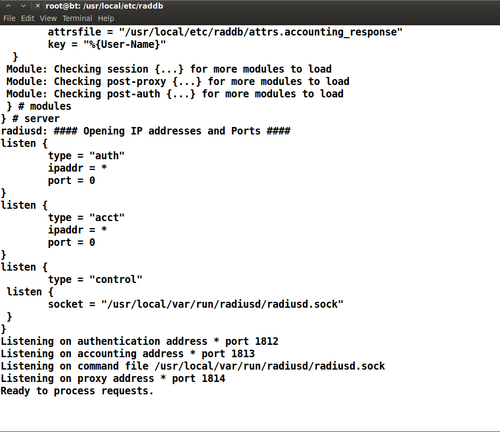
Task: Open the Edit menu
Action: point(28,18)
